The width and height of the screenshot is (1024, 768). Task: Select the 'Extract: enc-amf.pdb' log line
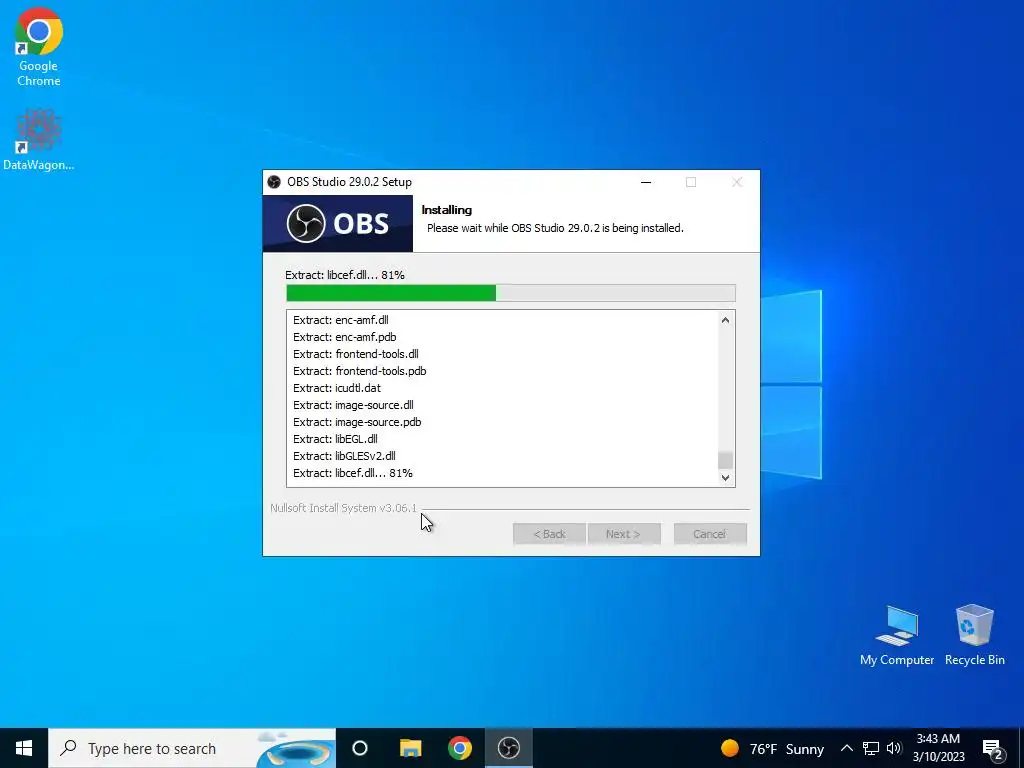tap(345, 337)
